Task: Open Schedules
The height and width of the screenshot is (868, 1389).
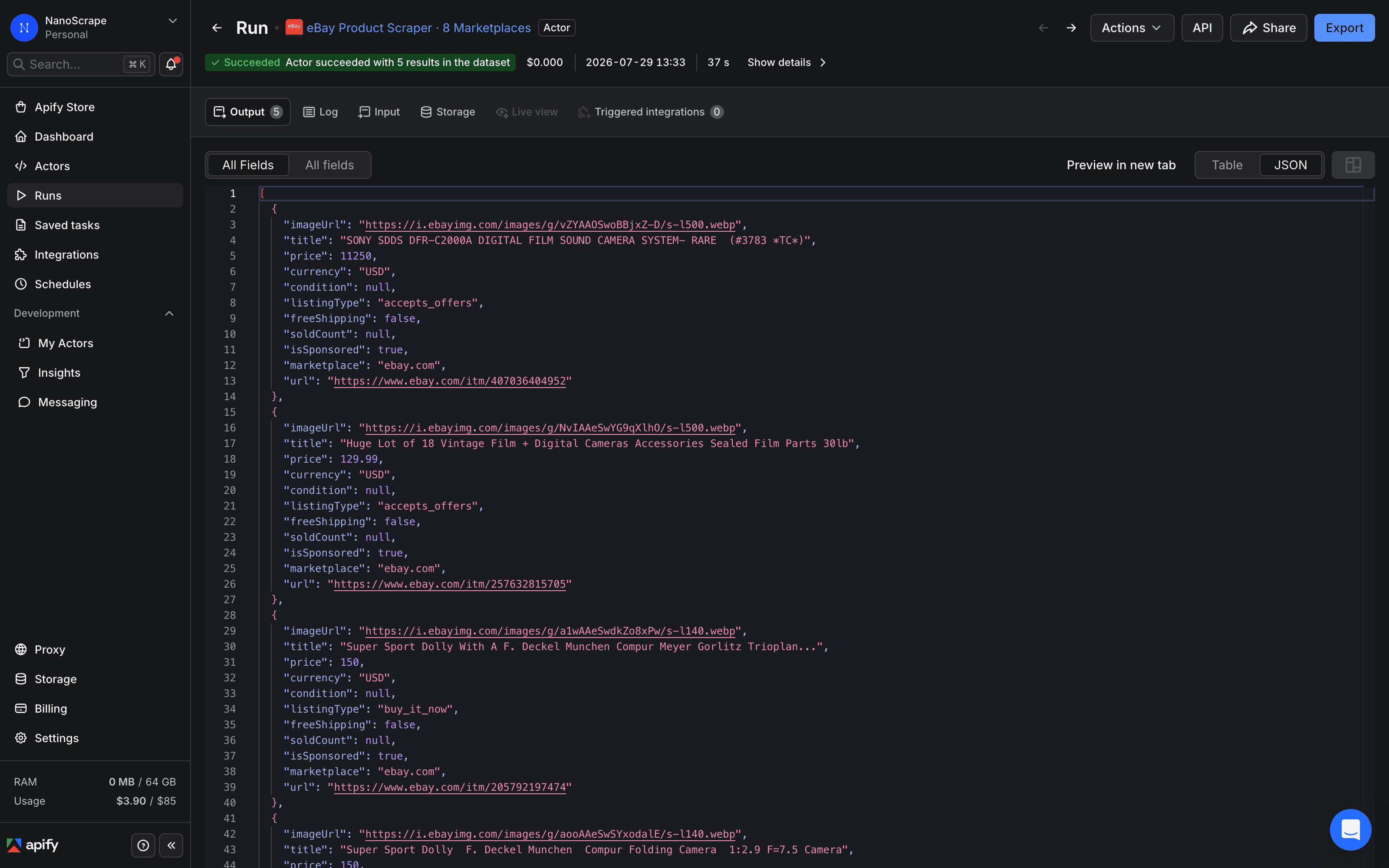Action: (x=95, y=284)
